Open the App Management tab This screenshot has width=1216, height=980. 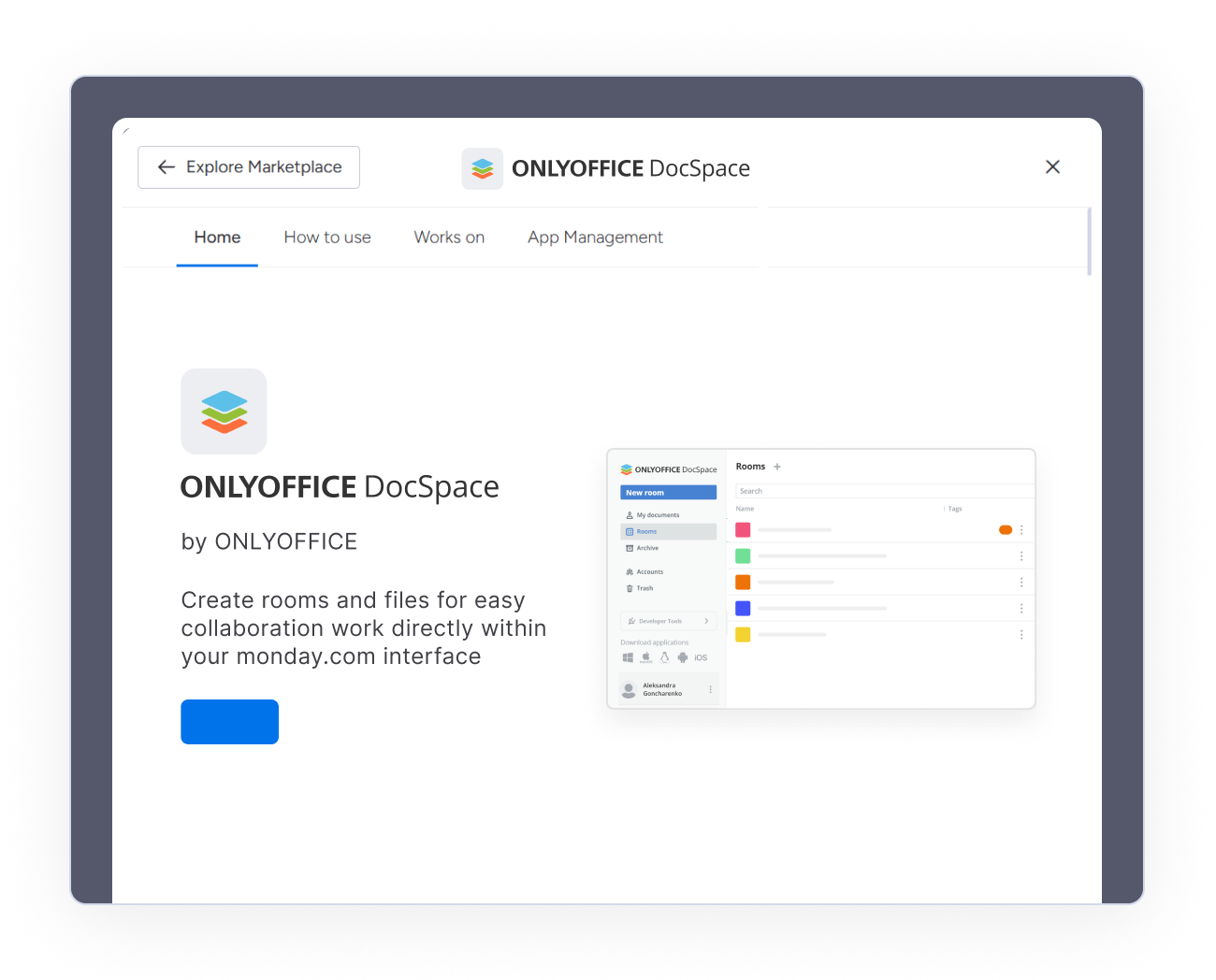595,238
